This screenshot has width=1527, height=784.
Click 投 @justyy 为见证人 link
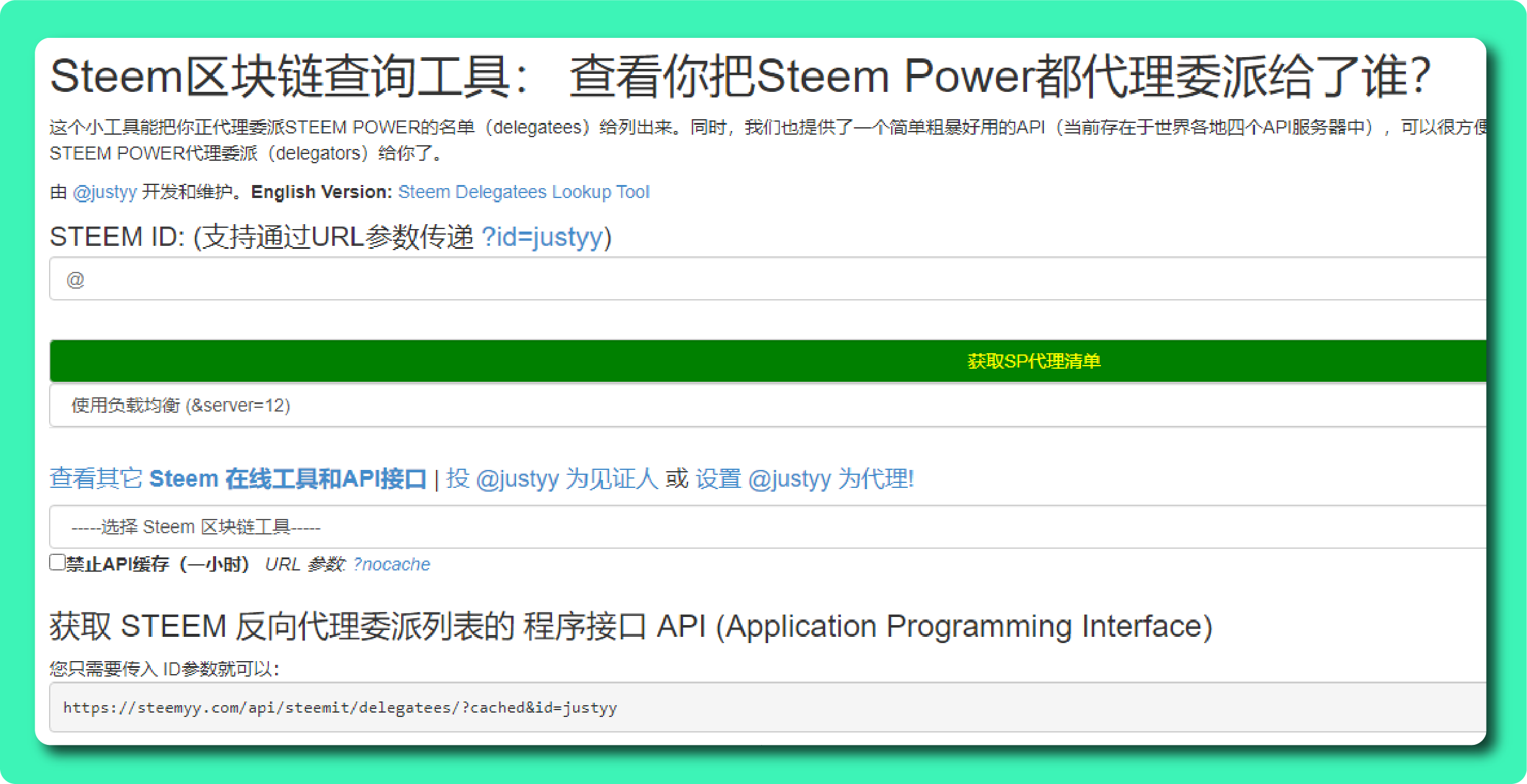click(551, 479)
